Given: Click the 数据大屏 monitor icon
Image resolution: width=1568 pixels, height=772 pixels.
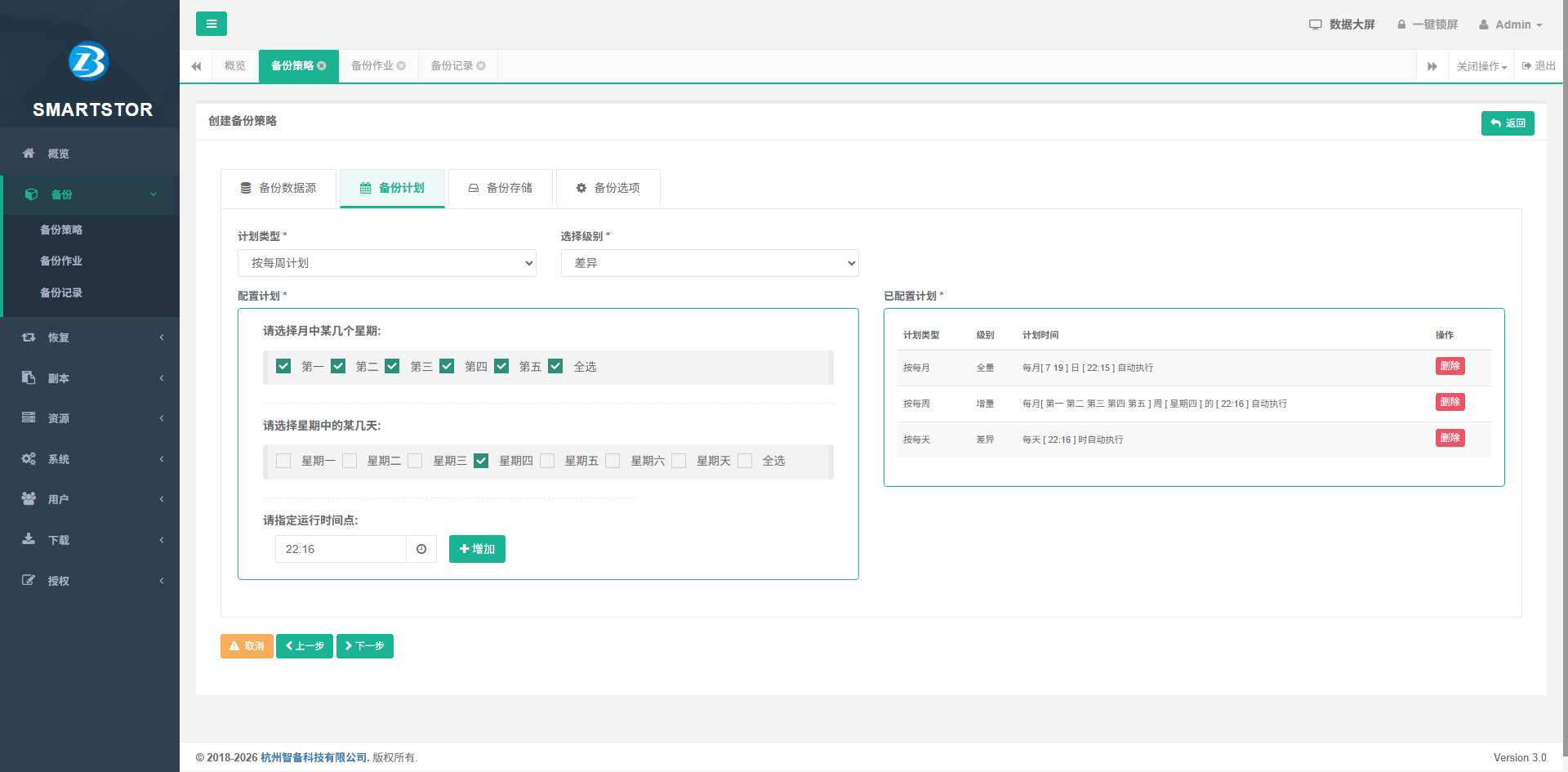Looking at the screenshot, I should coord(1315,25).
